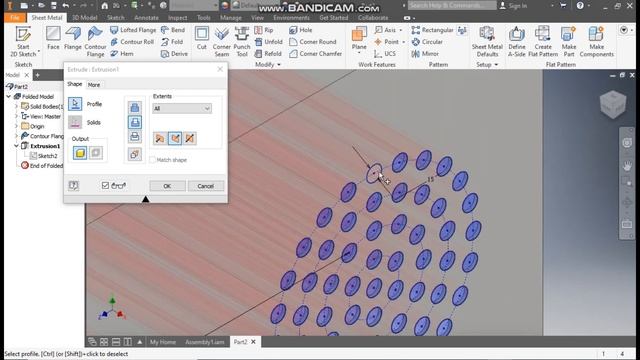This screenshot has width=640, height=360.
Task: Confirm extrusion with OK button
Action: 167,186
